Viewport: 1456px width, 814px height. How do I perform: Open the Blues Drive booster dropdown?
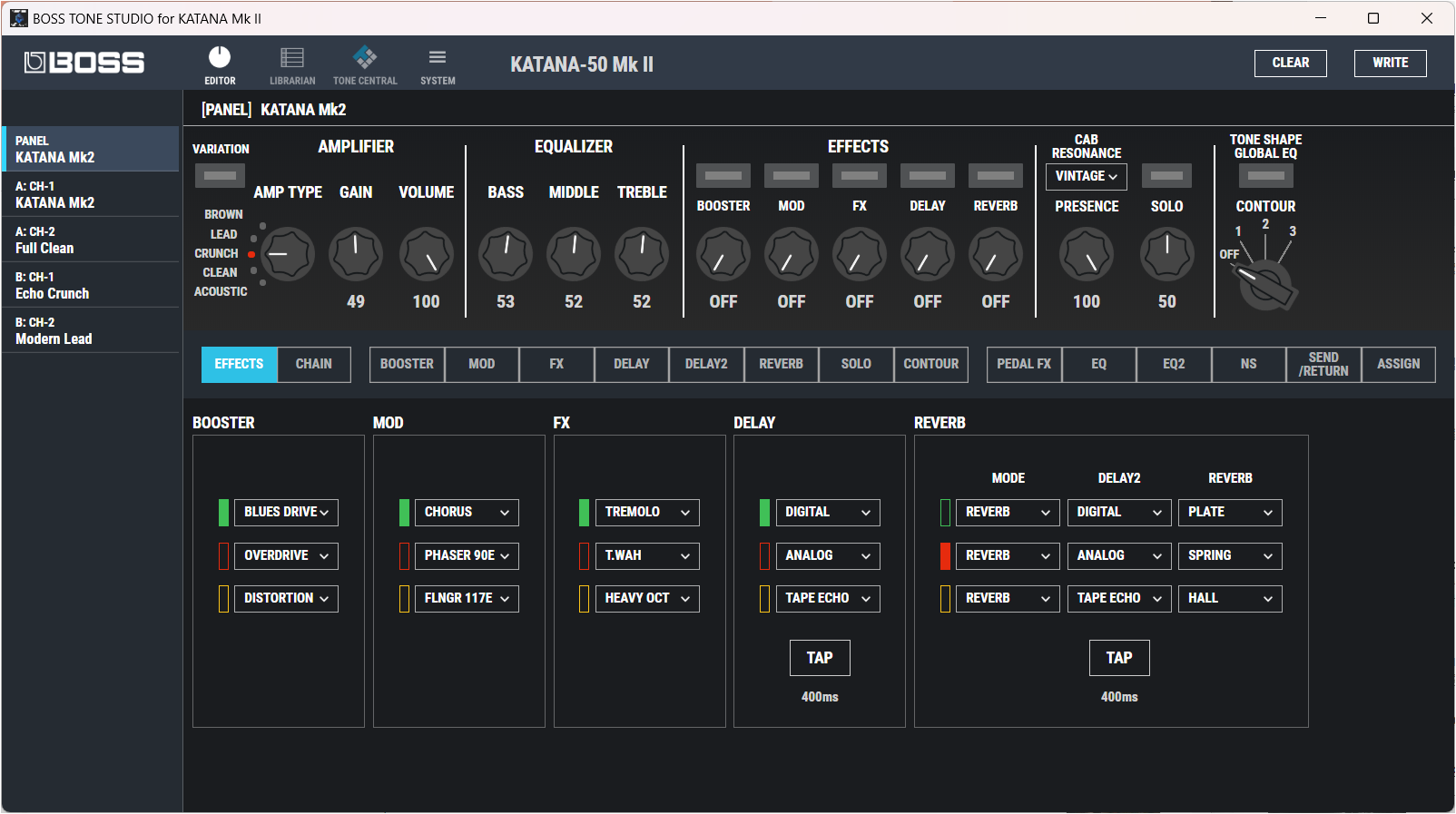(x=286, y=513)
